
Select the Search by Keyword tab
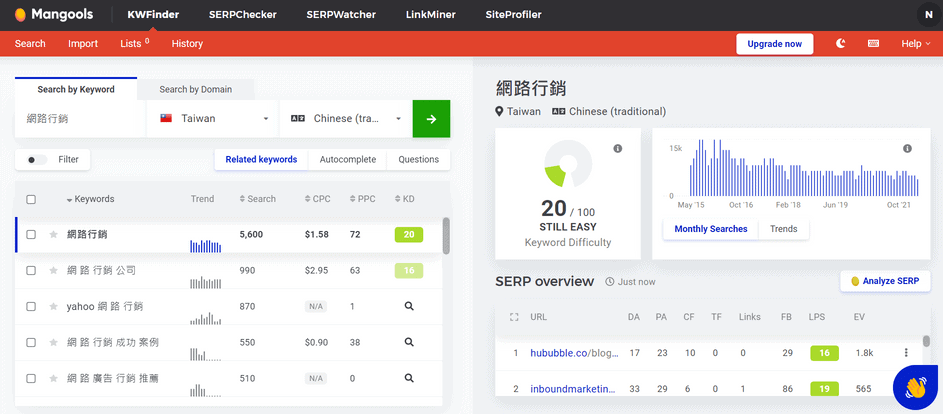76,89
